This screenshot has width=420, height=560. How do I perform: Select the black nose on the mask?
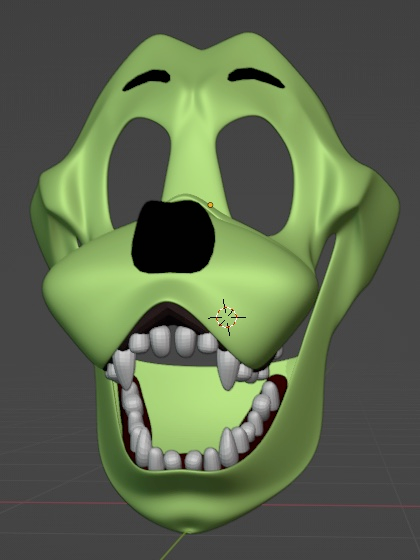(173, 237)
